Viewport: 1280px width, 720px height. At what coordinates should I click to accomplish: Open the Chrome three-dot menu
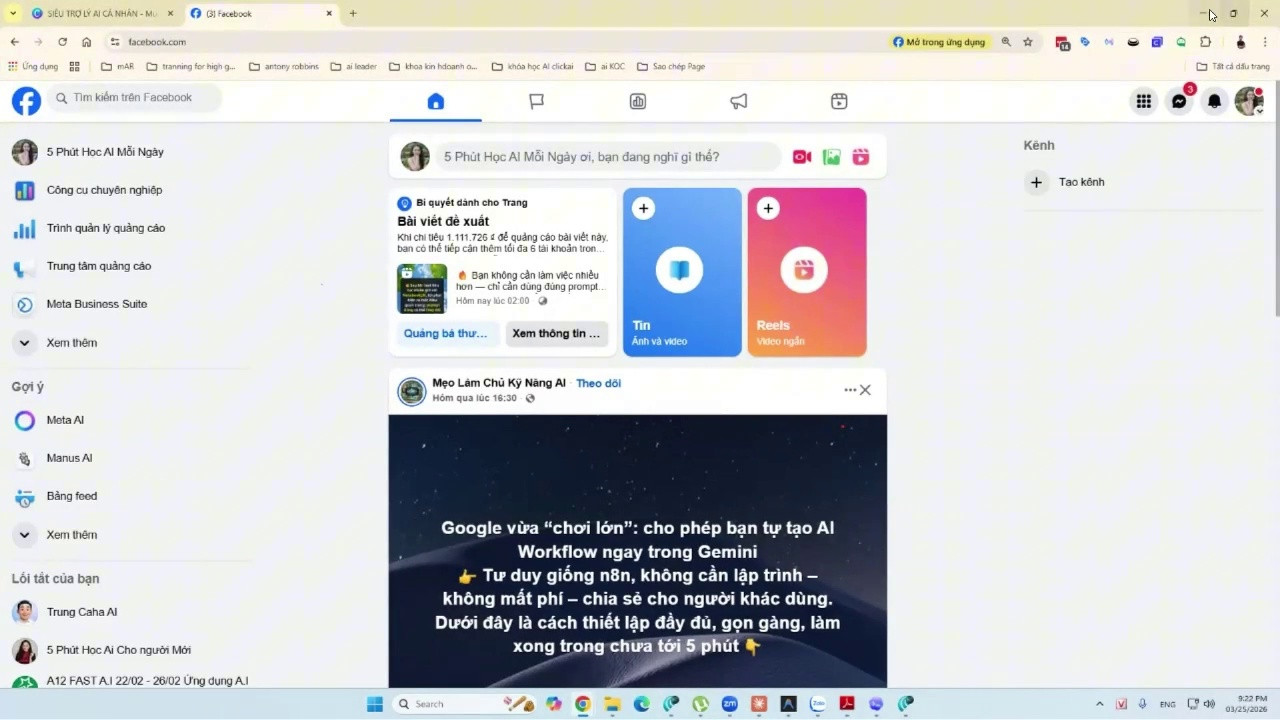1264,42
